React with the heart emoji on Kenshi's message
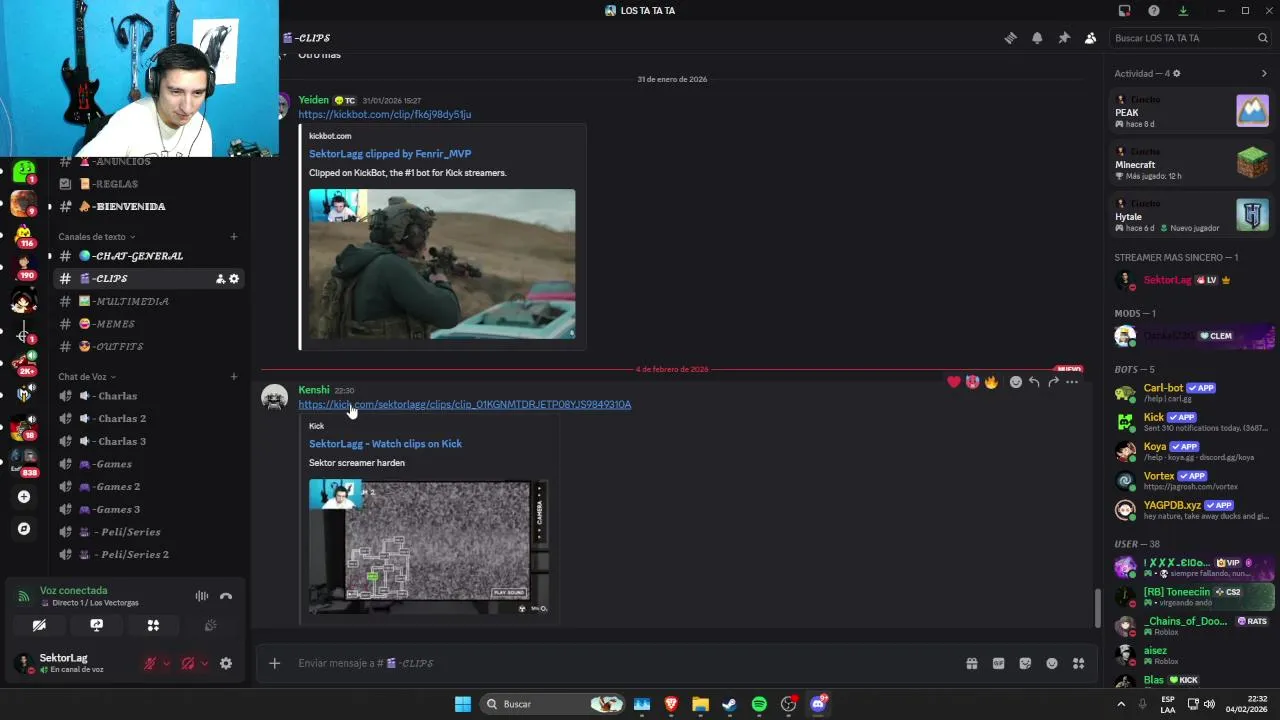 tap(954, 382)
